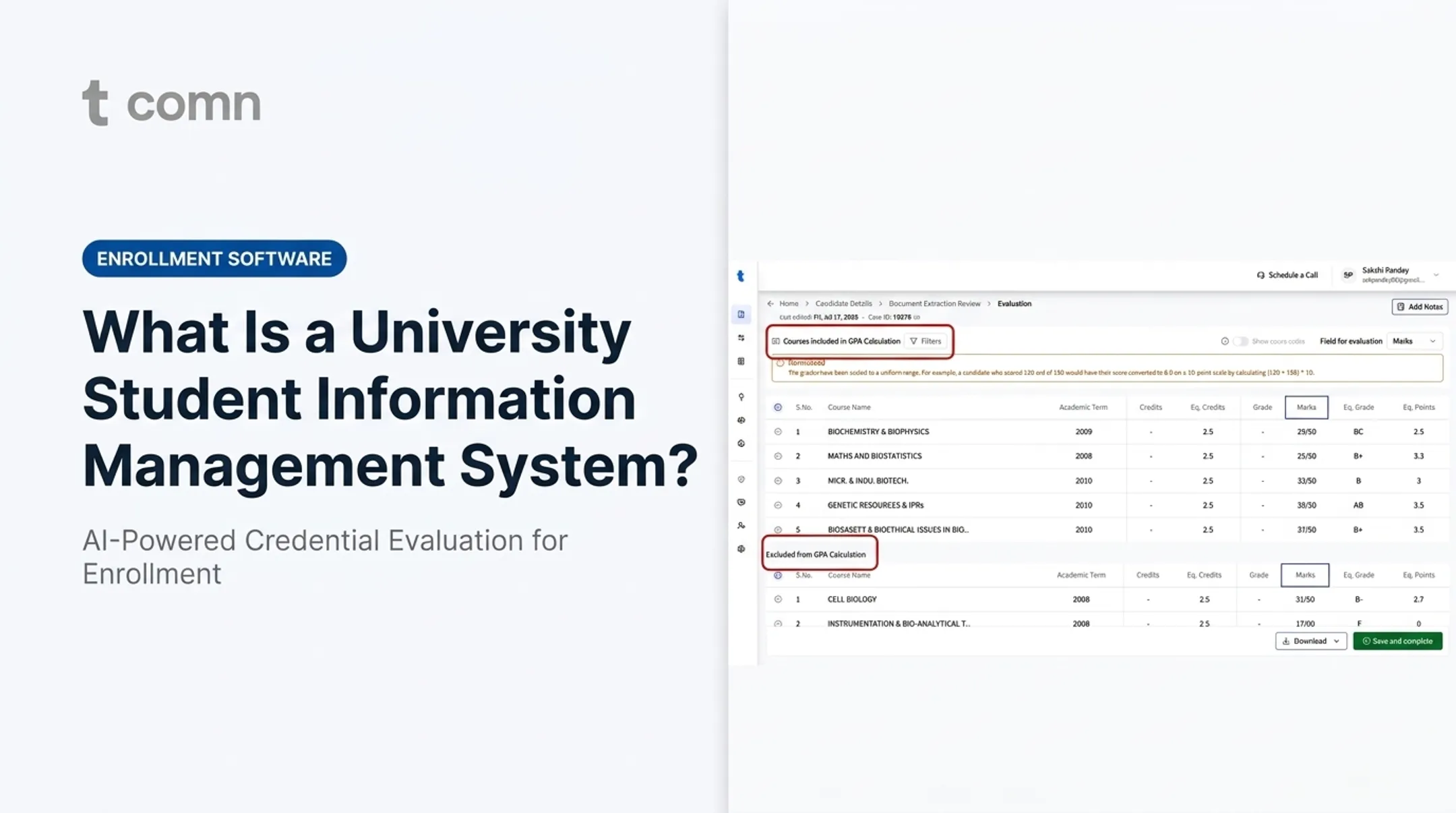
Task: Click the blue 't' logo in the app sidebar
Action: (740, 276)
